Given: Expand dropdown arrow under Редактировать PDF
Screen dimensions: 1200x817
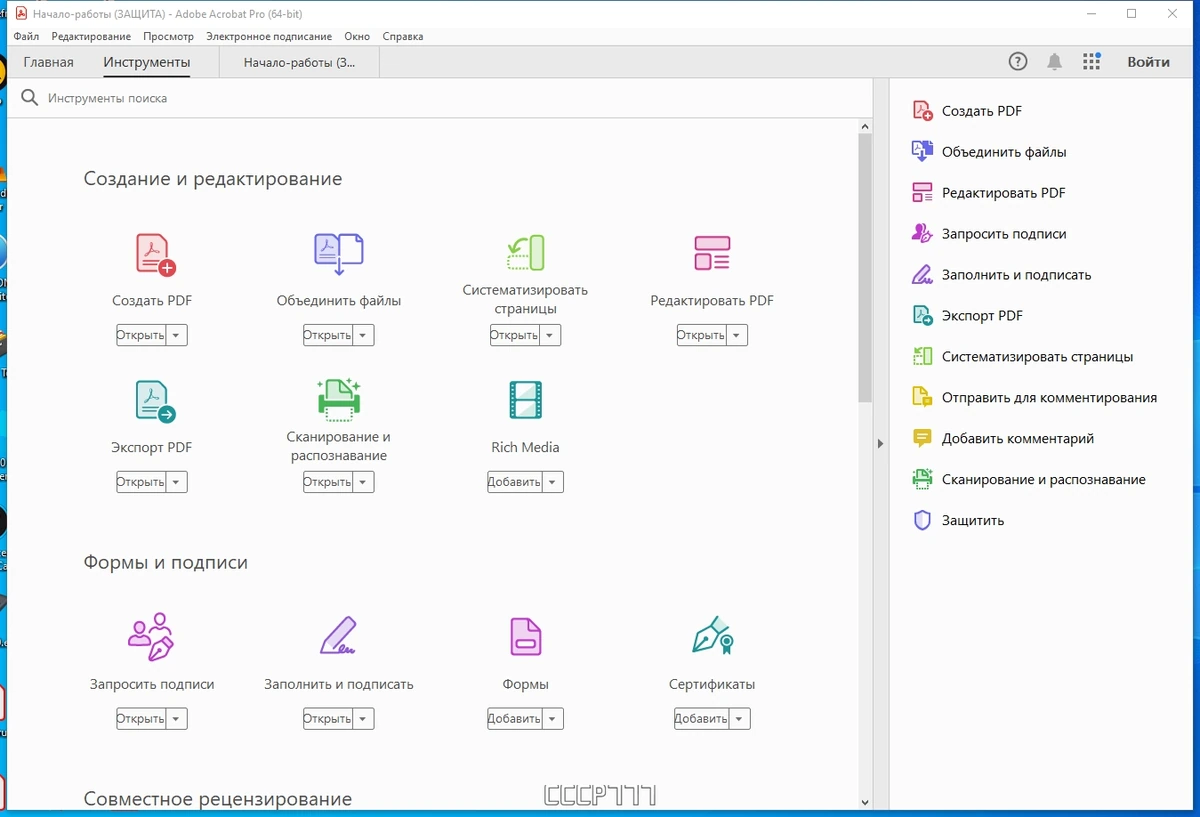Looking at the screenshot, I should pyautogui.click(x=736, y=336).
